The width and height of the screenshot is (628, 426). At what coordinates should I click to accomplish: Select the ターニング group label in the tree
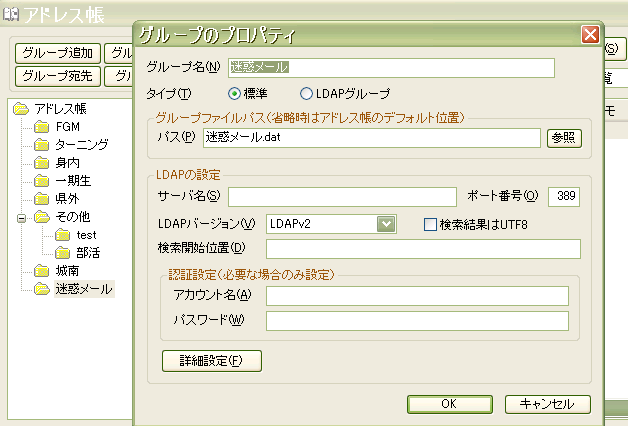coord(82,145)
